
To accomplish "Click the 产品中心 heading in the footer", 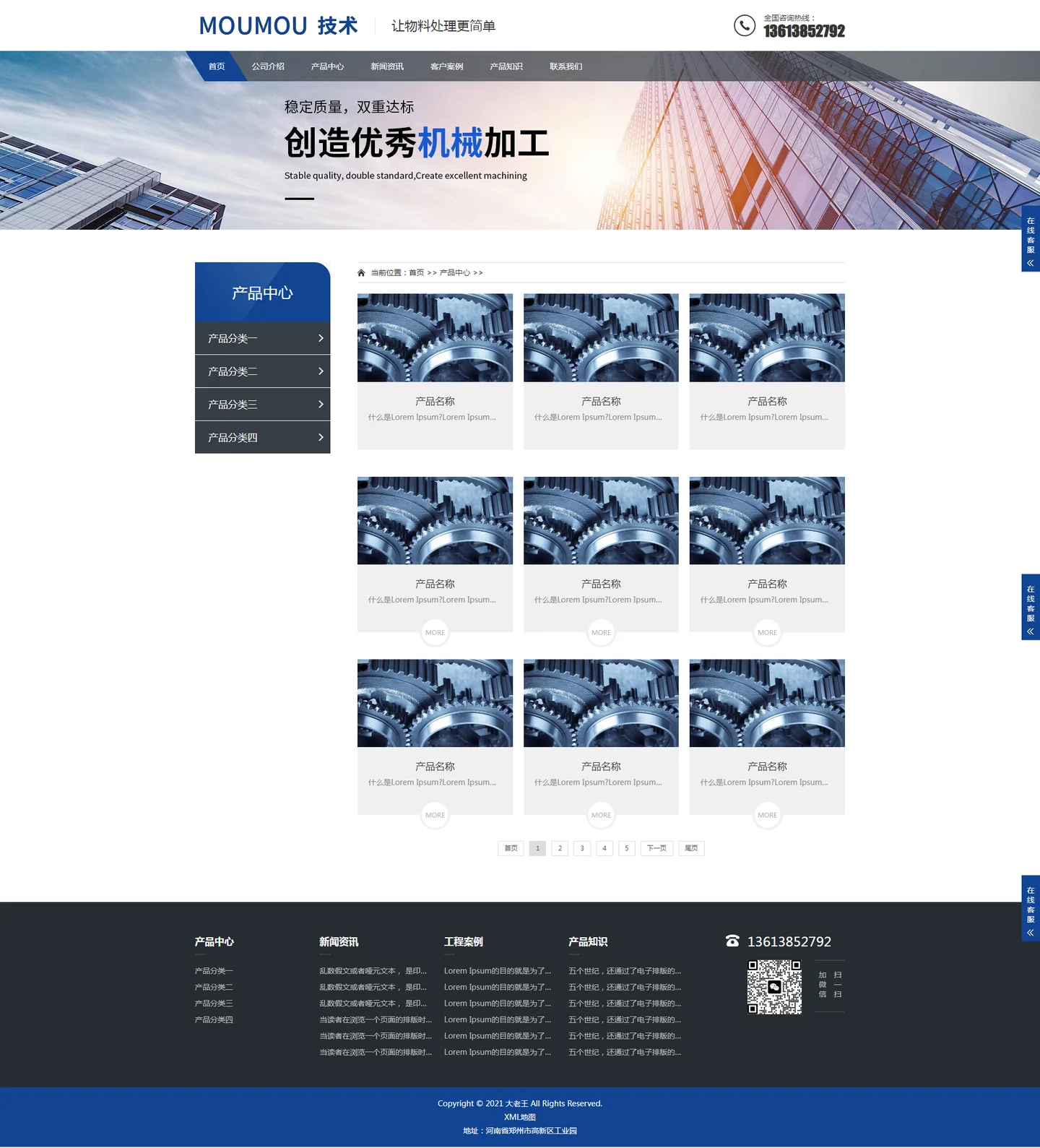I will click(214, 941).
